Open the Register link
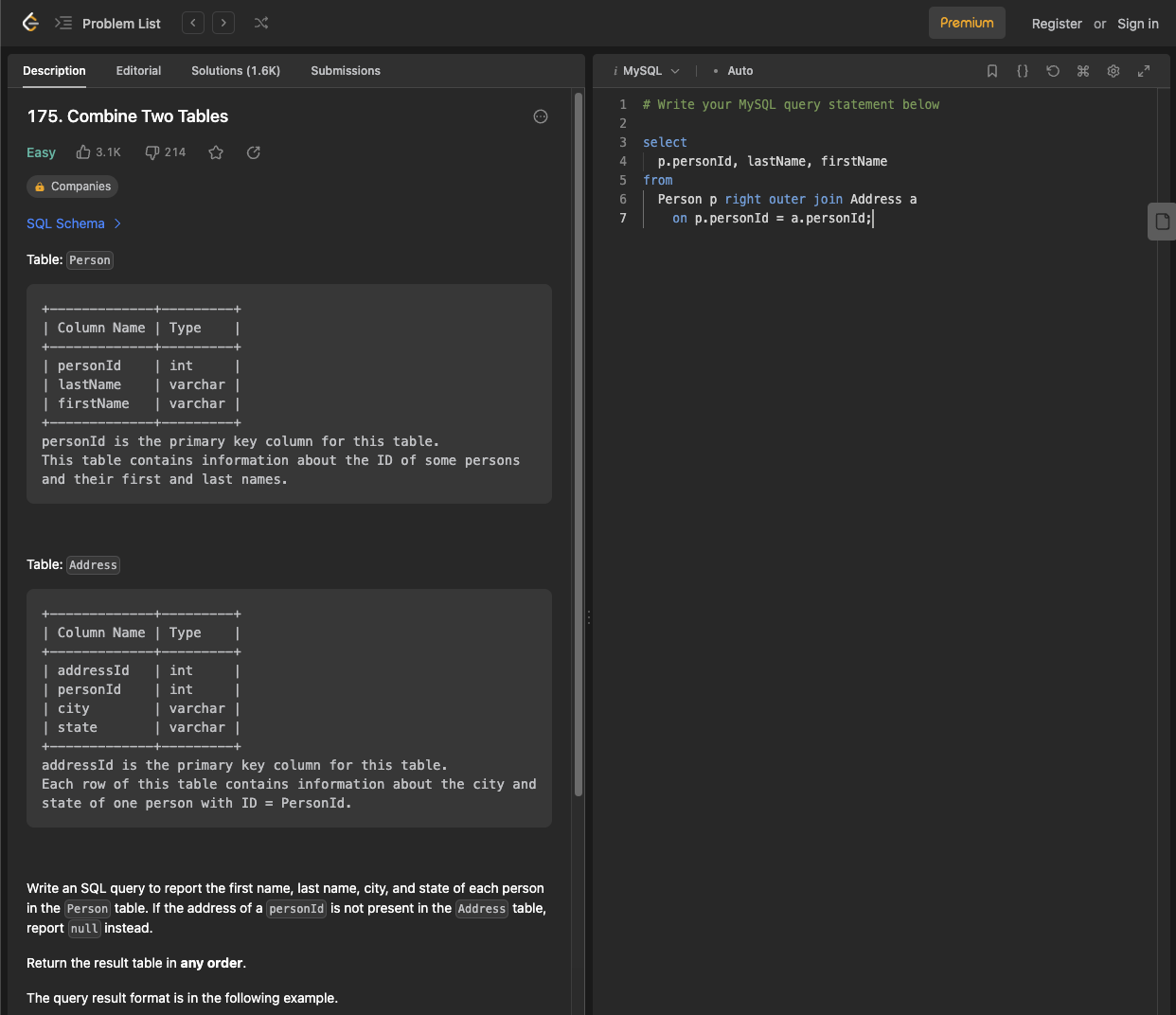This screenshot has width=1176, height=1015. [1057, 24]
